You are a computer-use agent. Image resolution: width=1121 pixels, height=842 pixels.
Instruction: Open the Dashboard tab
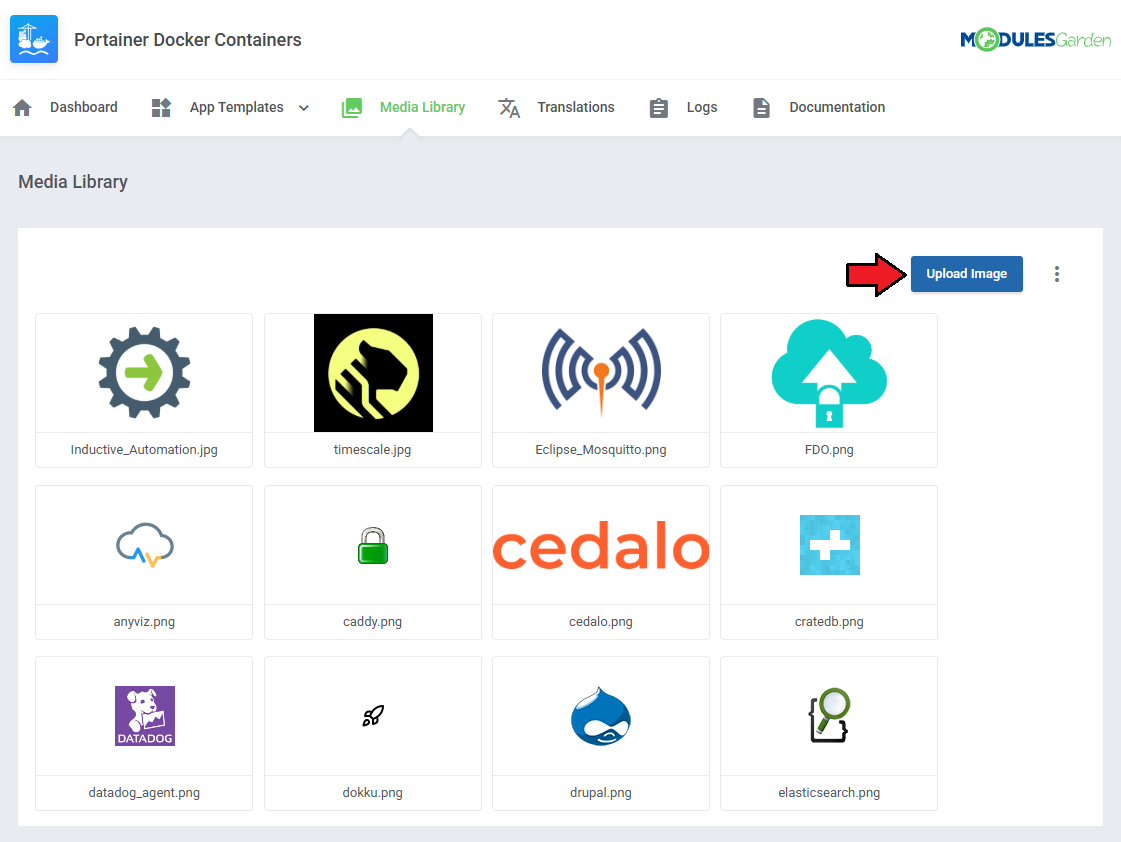84,107
